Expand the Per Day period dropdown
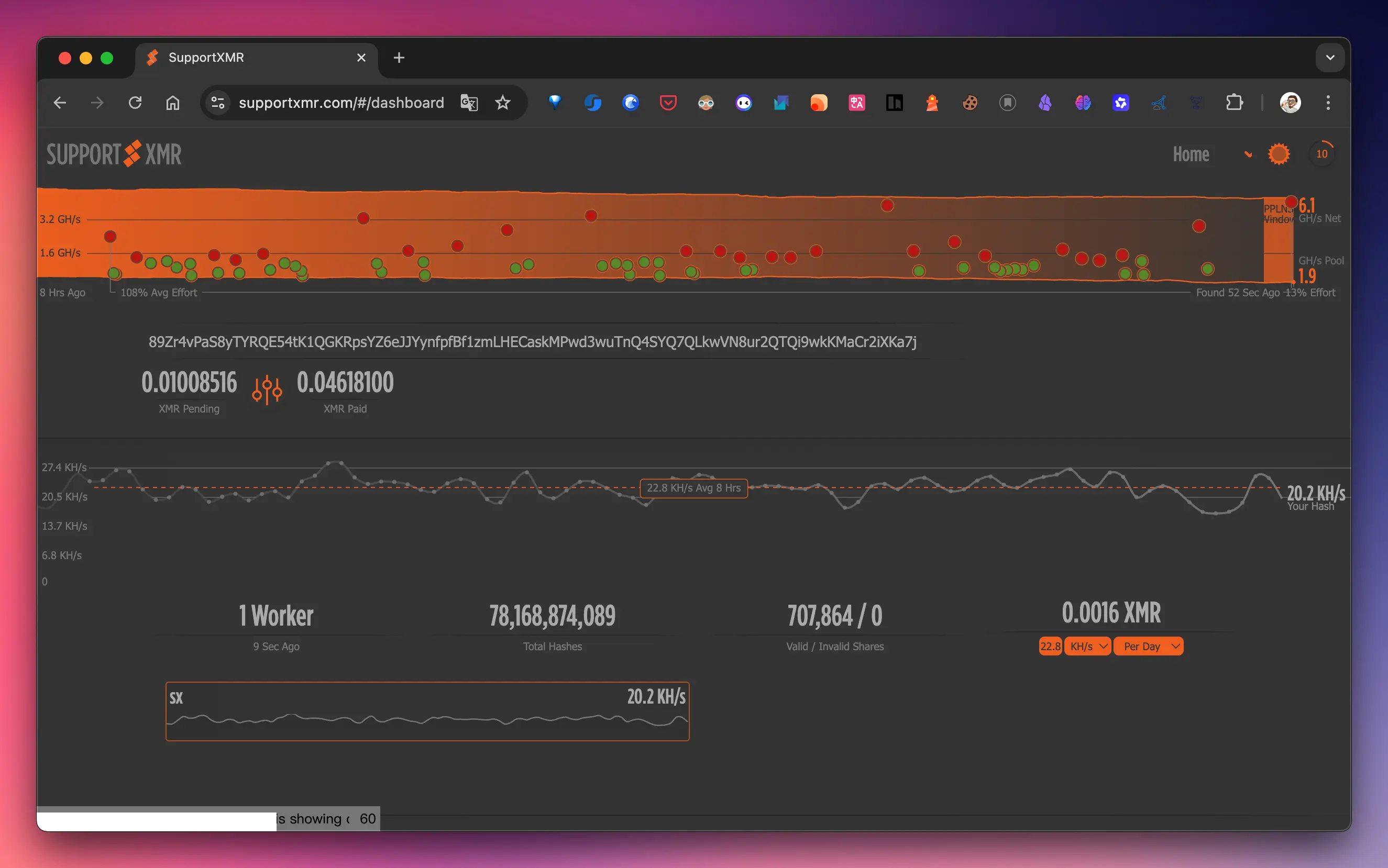Image resolution: width=1388 pixels, height=868 pixels. pyautogui.click(x=1149, y=647)
